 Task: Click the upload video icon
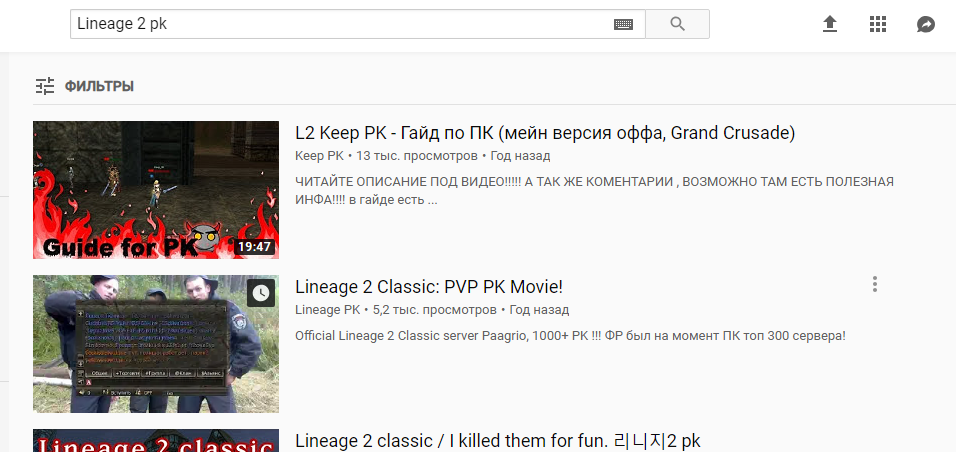(x=830, y=25)
